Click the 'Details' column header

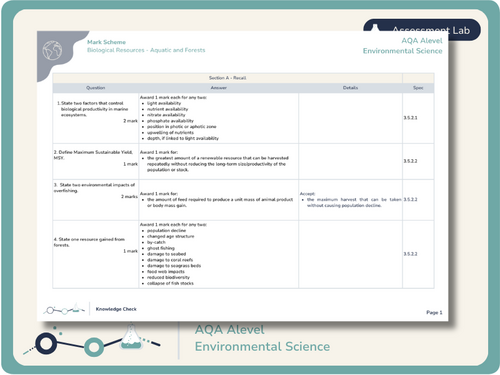[350, 88]
